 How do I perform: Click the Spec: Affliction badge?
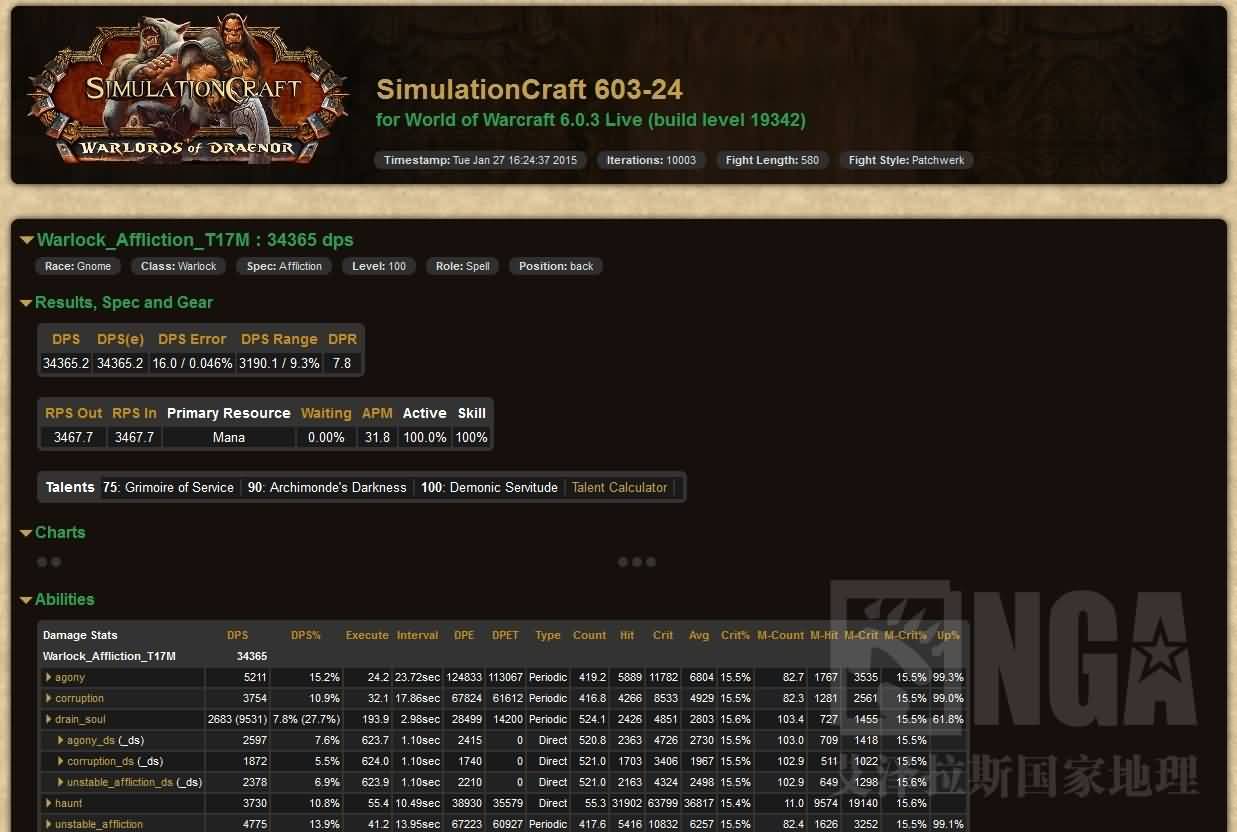[284, 266]
